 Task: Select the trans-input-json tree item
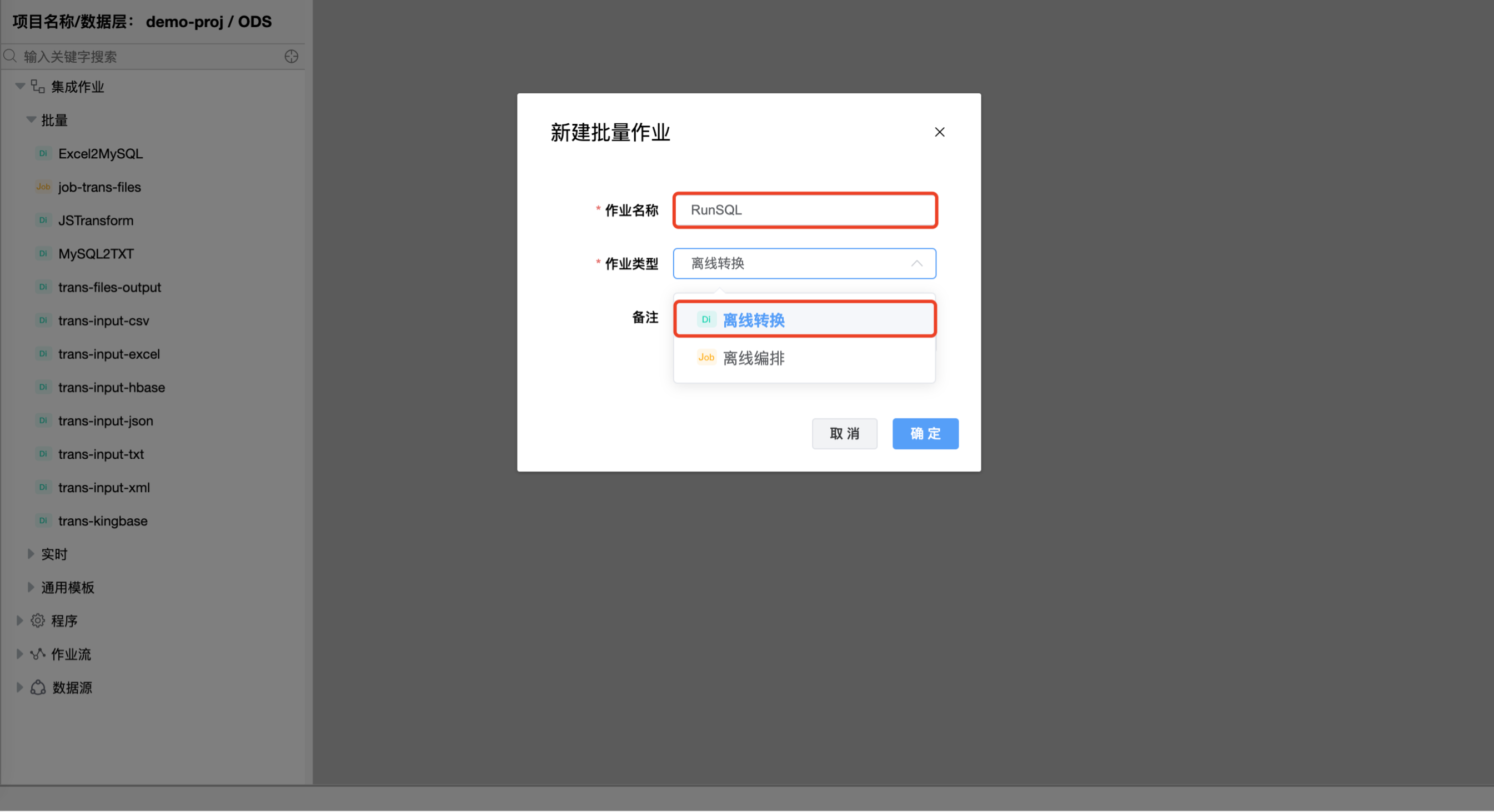click(x=105, y=420)
